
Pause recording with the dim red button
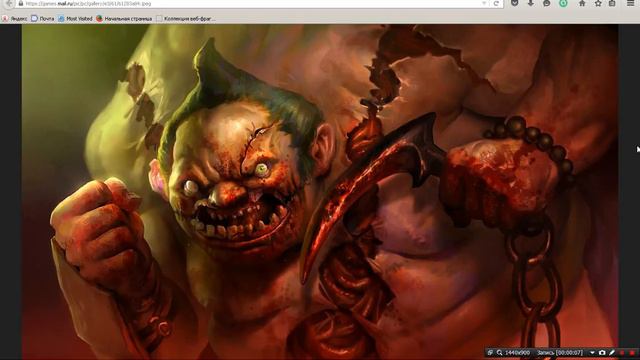tap(622, 353)
